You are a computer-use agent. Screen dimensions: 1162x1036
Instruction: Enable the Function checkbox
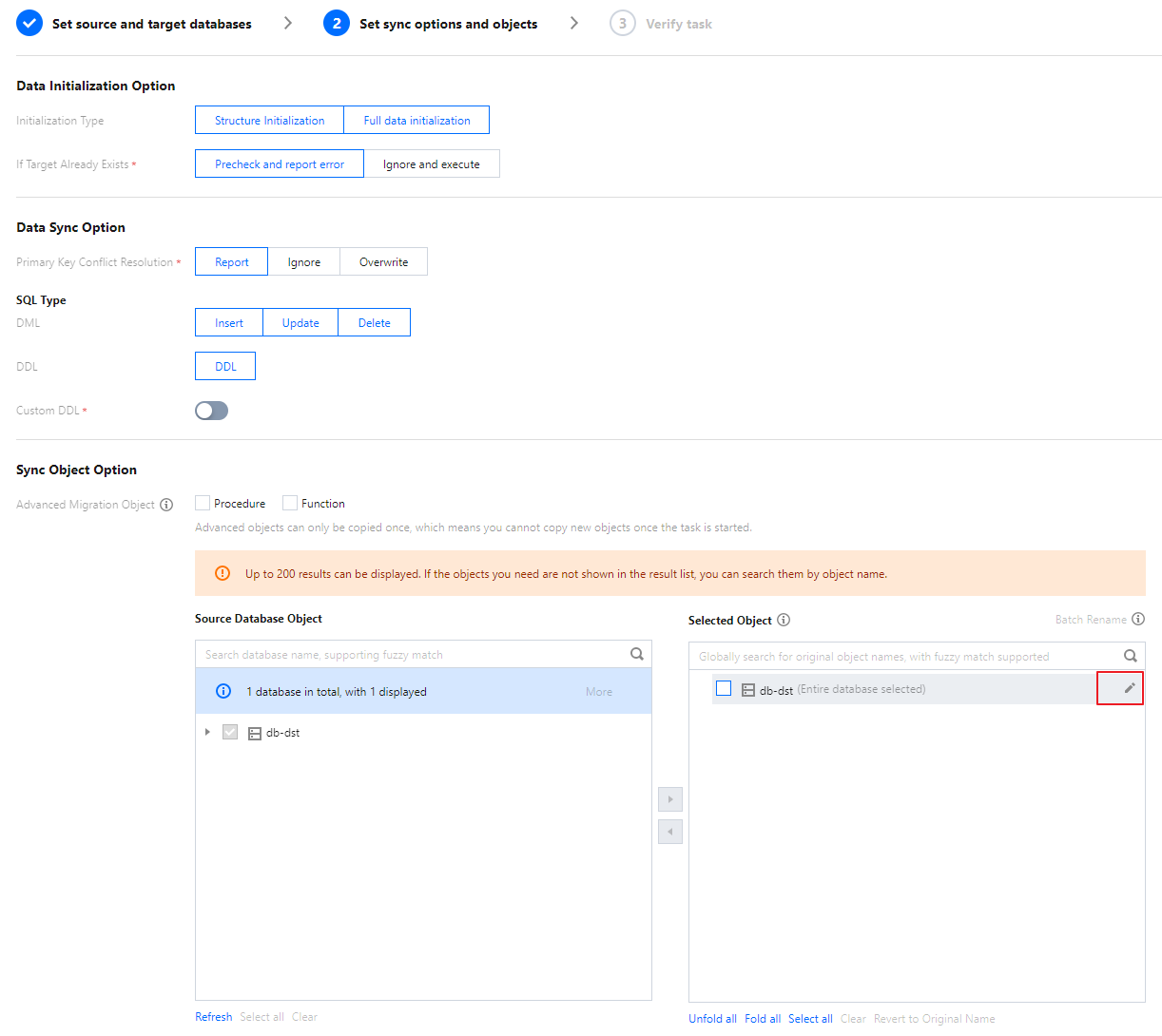click(290, 503)
